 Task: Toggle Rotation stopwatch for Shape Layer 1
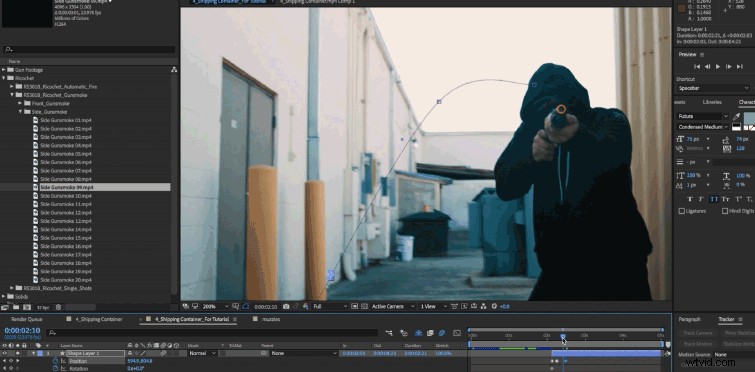(55, 369)
